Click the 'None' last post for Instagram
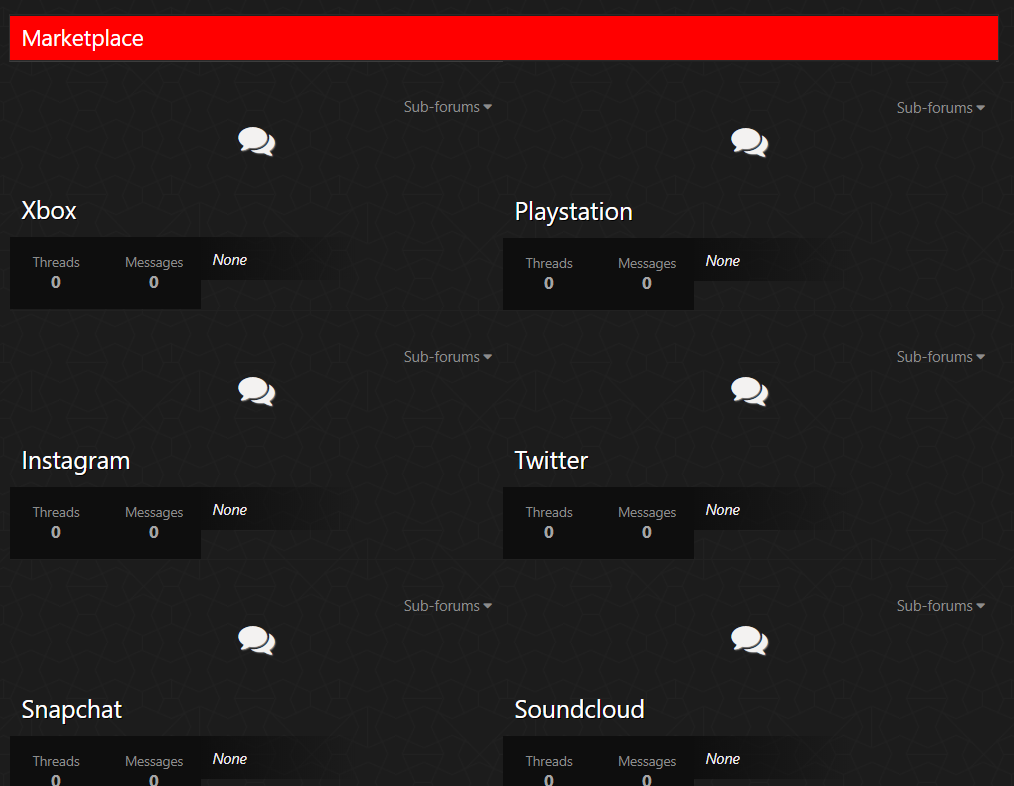This screenshot has height=786, width=1014. click(x=230, y=510)
